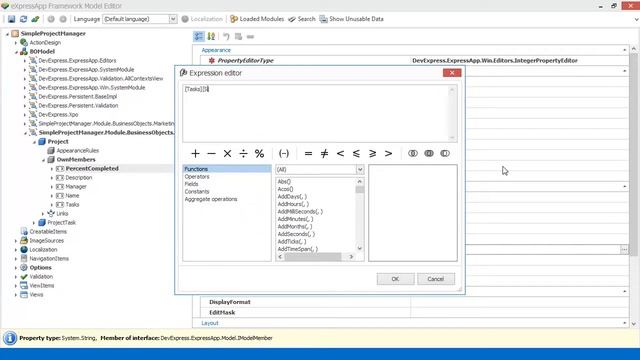Image resolution: width=640 pixels, height=360 pixels.
Task: Expand the ProjectTask tree node
Action: [x=34, y=223]
